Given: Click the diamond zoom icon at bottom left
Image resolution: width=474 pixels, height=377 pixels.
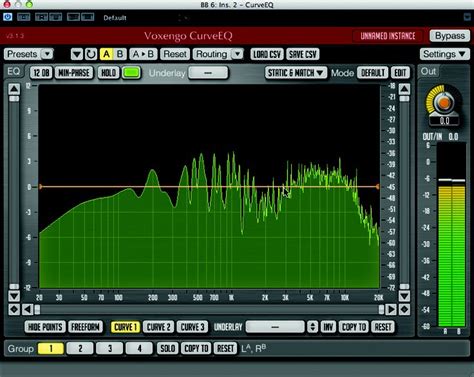Looking at the screenshot, I should pyautogui.click(x=14, y=310).
